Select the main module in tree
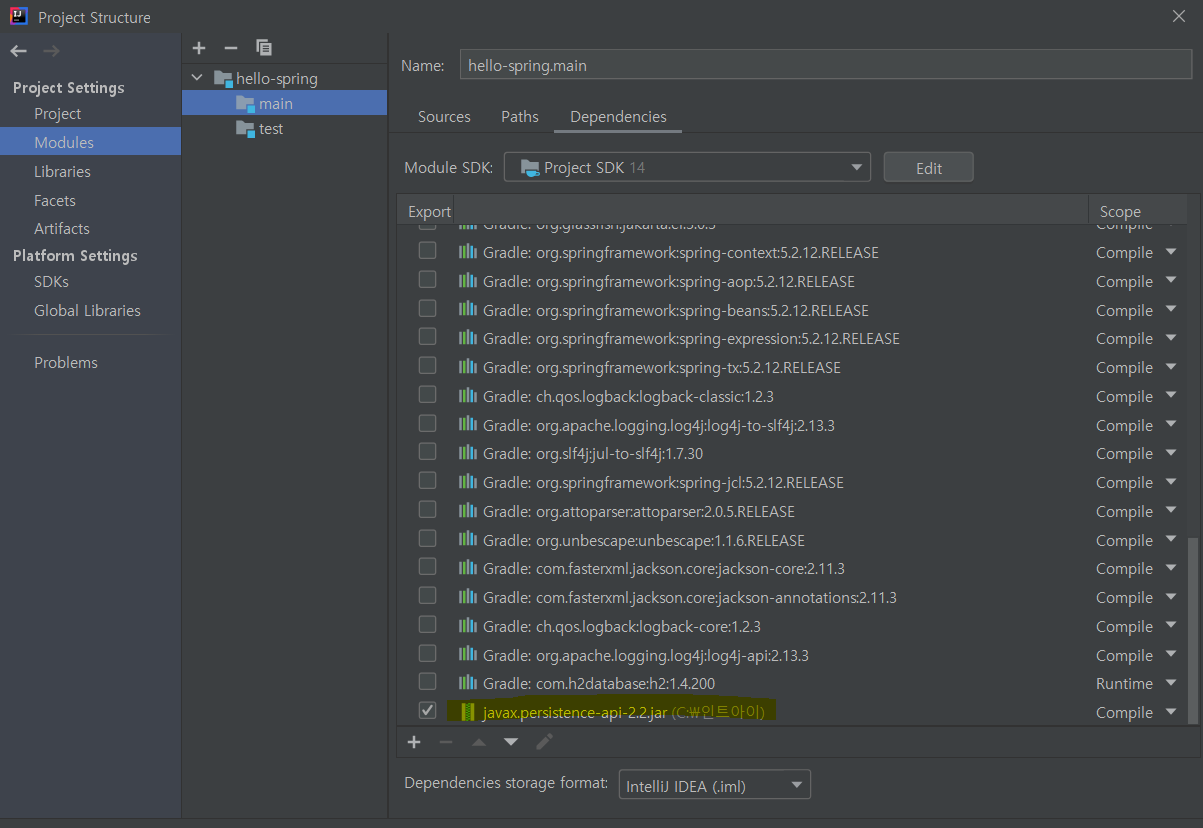The height and width of the screenshot is (828, 1203). coord(284,103)
